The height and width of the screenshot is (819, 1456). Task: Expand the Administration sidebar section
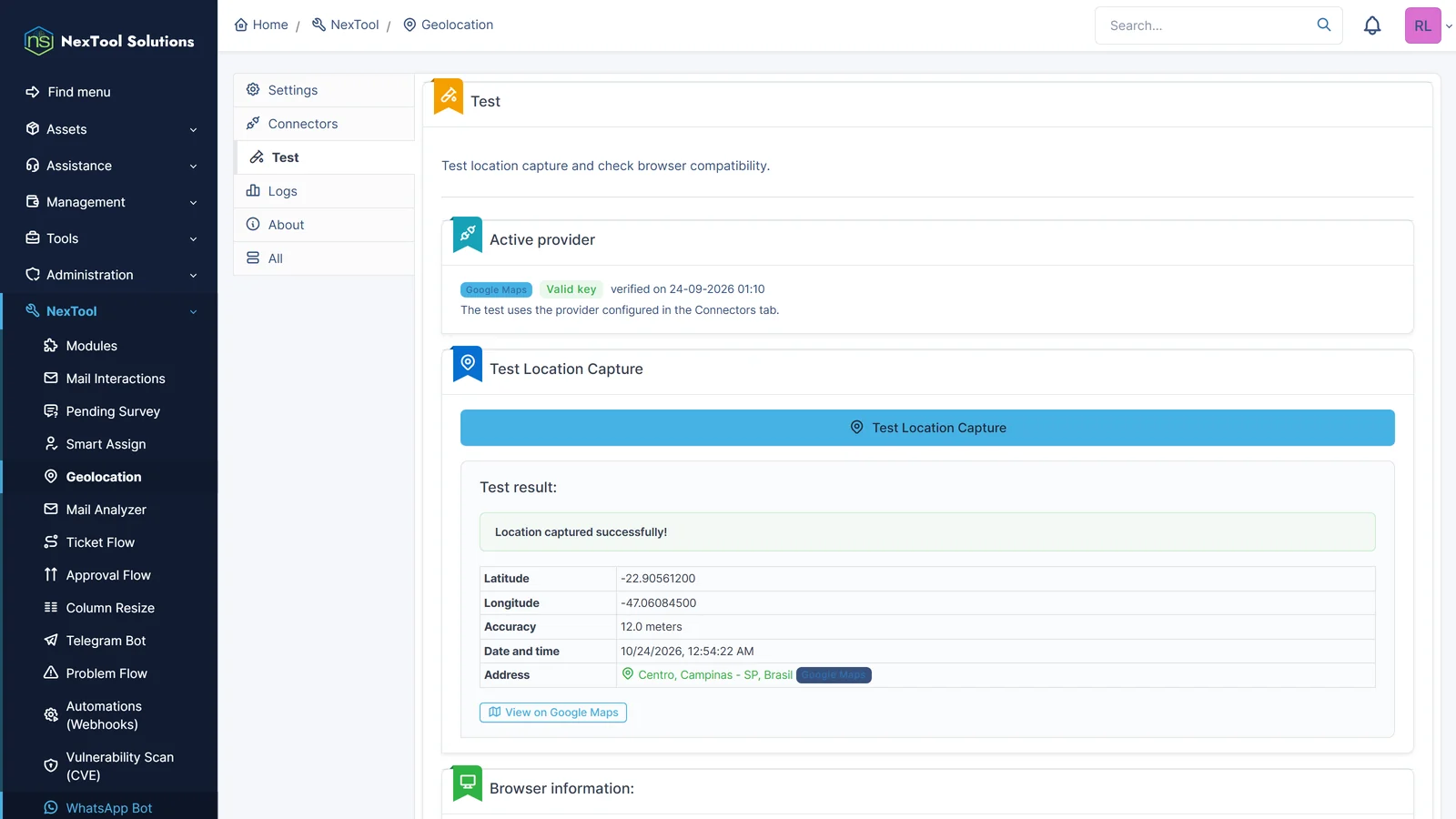click(109, 275)
